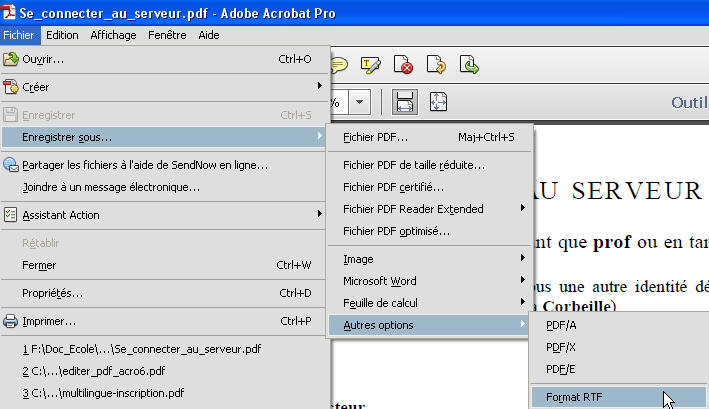Open the Affichage menu
The image size is (709, 409).
(113, 35)
